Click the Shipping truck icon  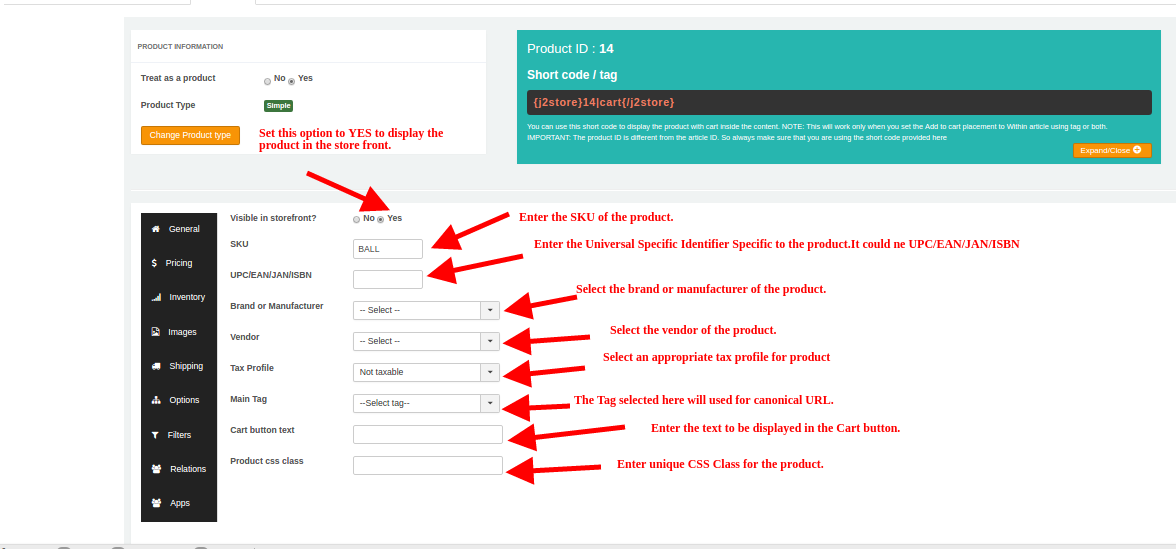[156, 366]
